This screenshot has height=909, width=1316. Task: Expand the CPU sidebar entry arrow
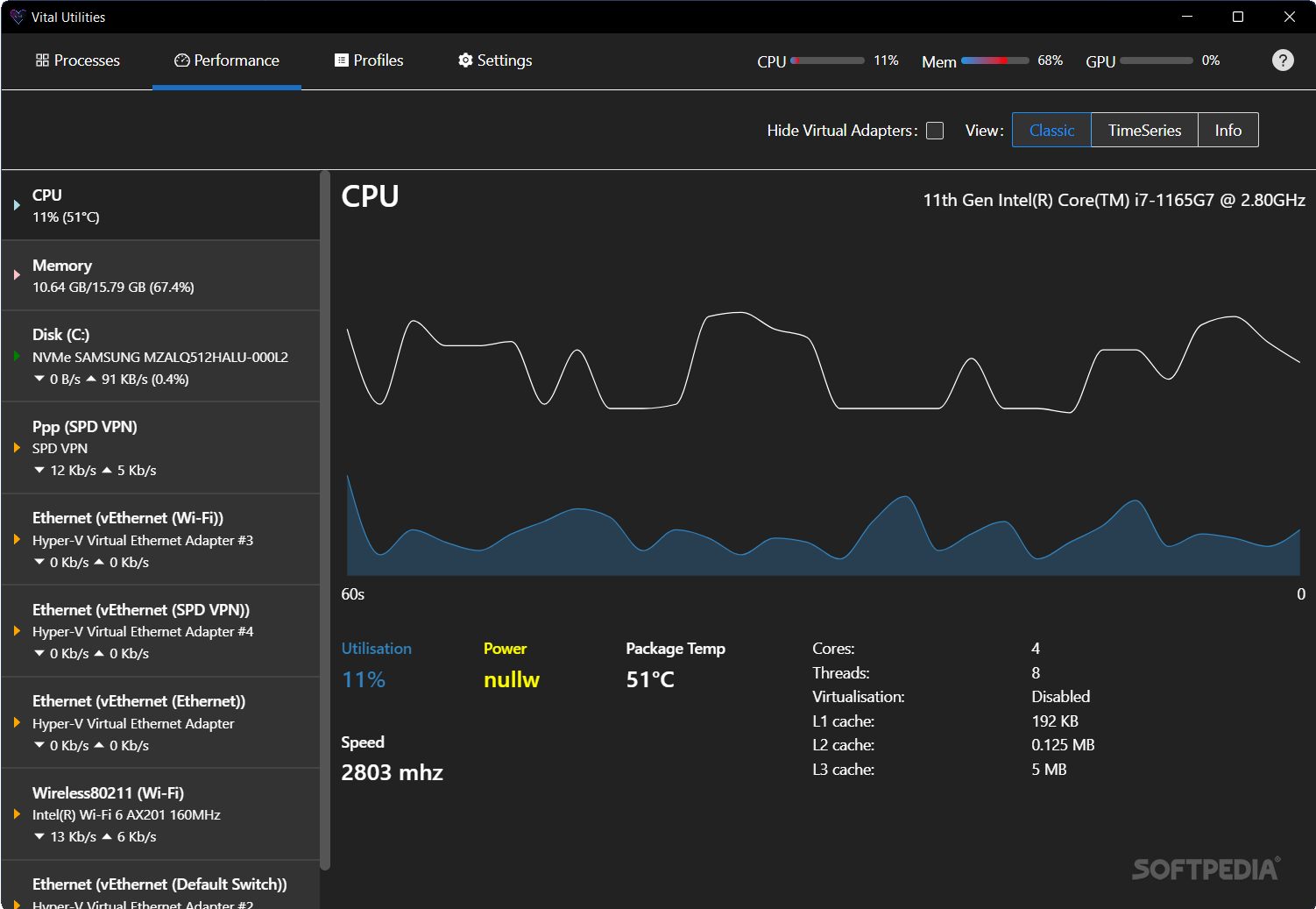click(x=17, y=205)
